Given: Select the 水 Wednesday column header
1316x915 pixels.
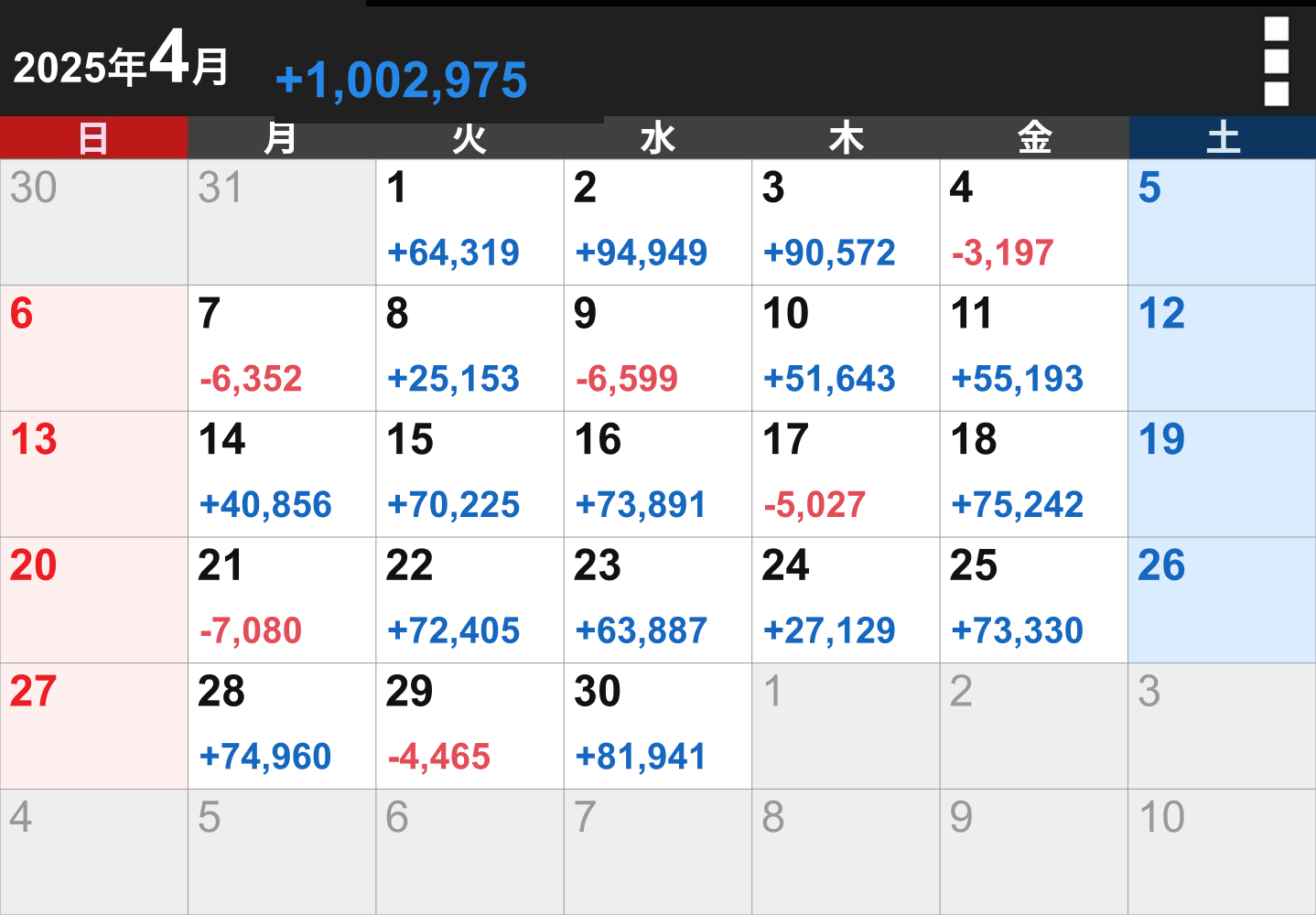Looking at the screenshot, I should [658, 138].
